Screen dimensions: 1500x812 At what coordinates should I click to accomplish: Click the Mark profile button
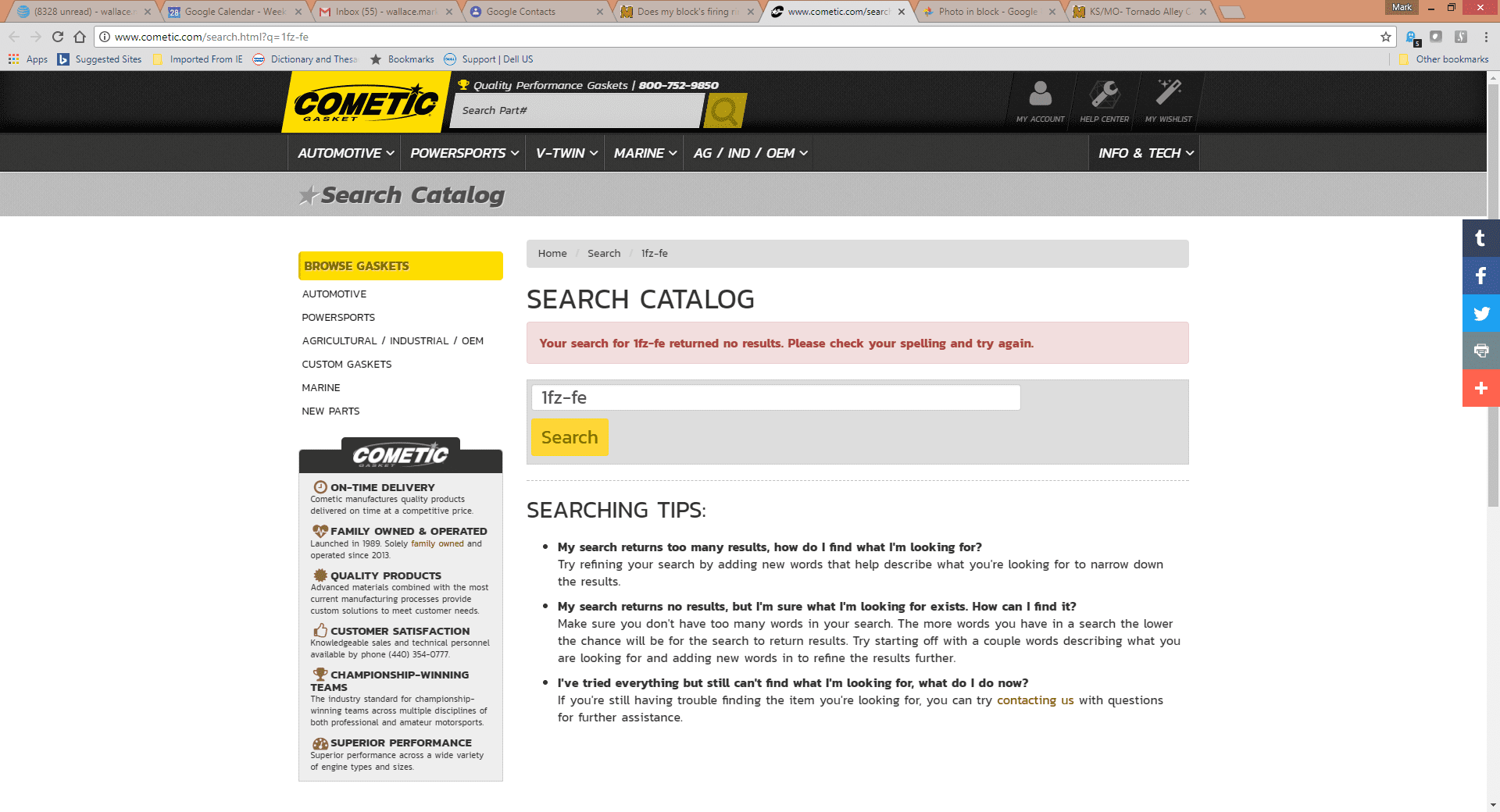[x=1402, y=7]
